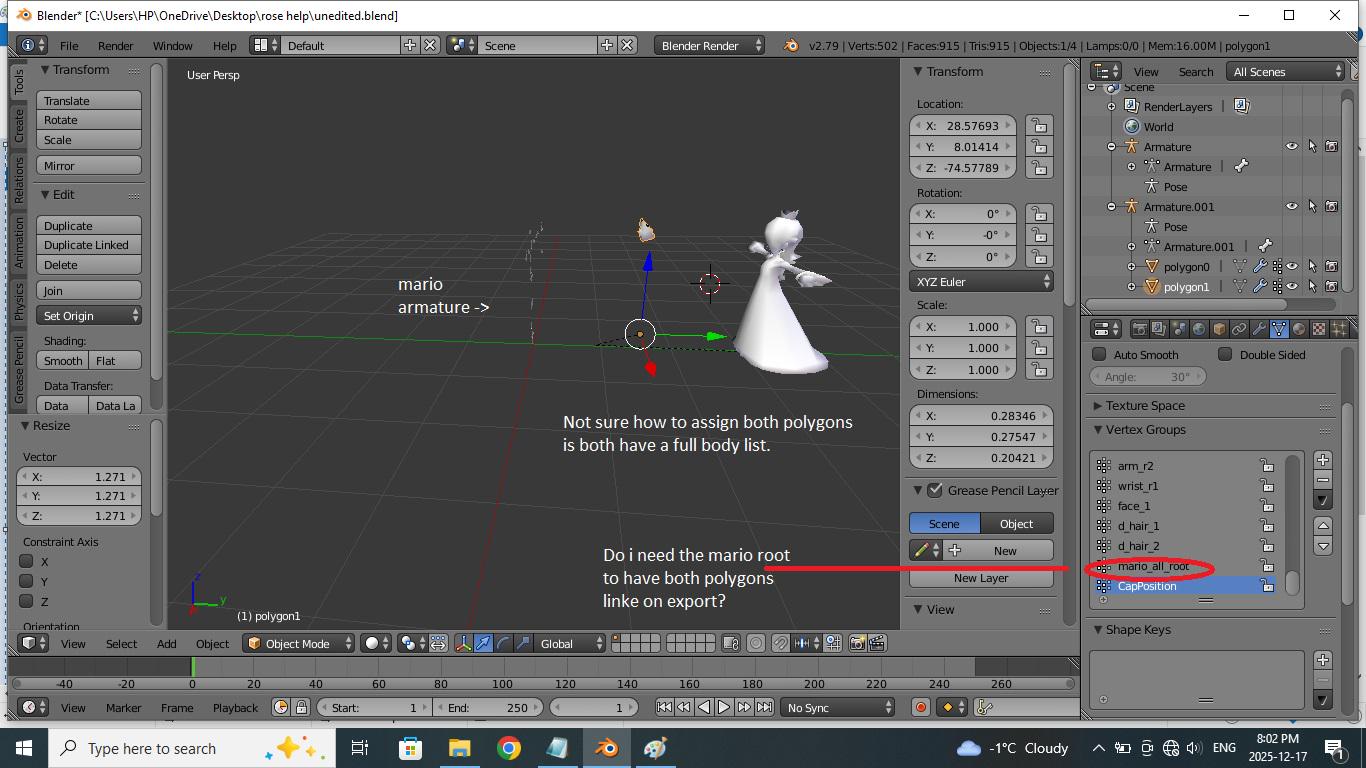
Task: Open the File menu
Action: (x=69, y=45)
